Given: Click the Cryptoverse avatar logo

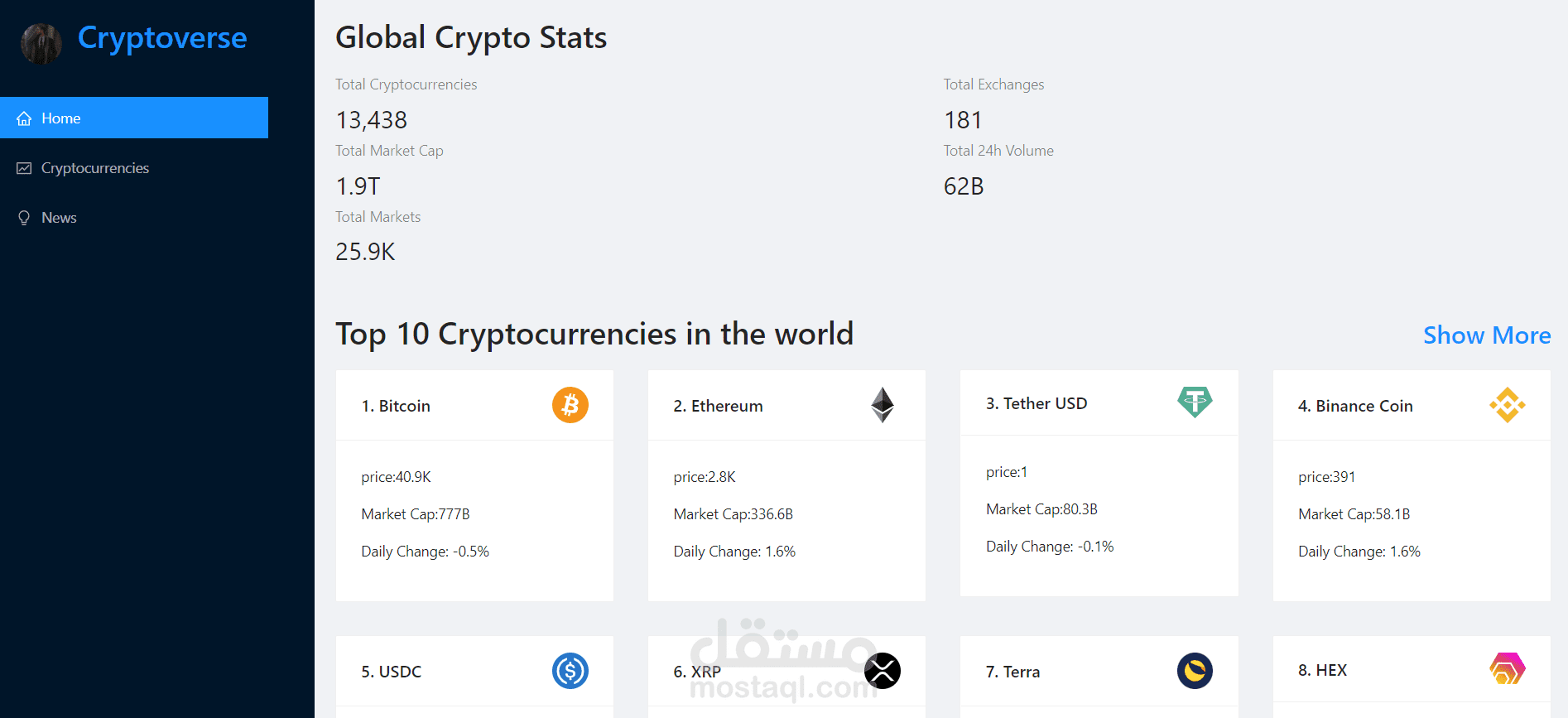Looking at the screenshot, I should pyautogui.click(x=41, y=43).
